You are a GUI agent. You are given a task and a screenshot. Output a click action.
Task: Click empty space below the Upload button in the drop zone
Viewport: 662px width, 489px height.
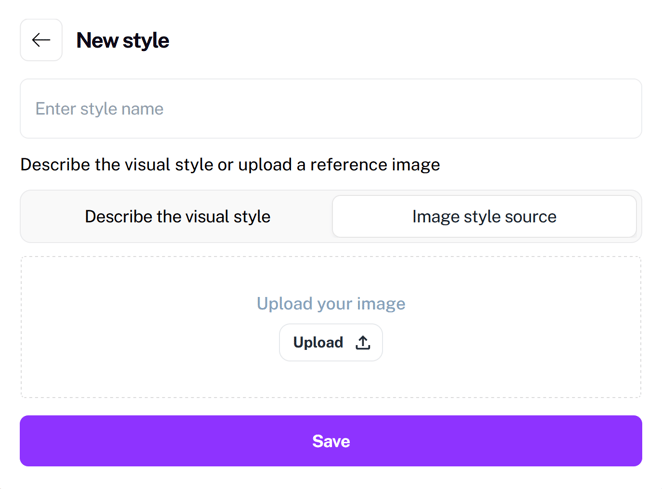[331, 379]
